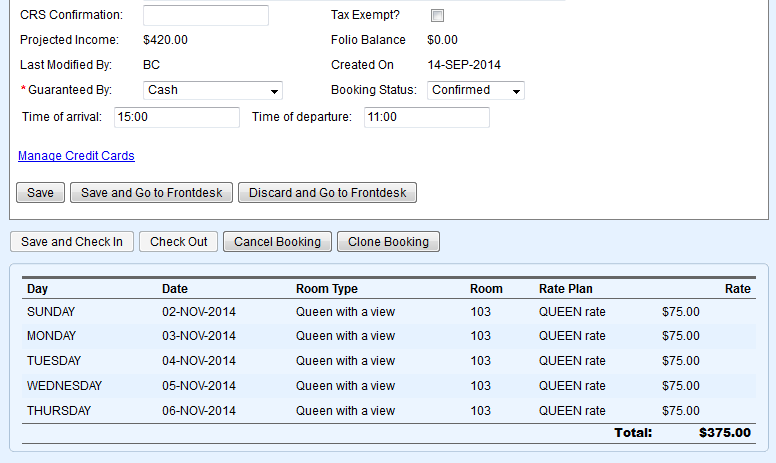Focus the Time of arrival field
This screenshot has height=463, width=776.
click(177, 117)
